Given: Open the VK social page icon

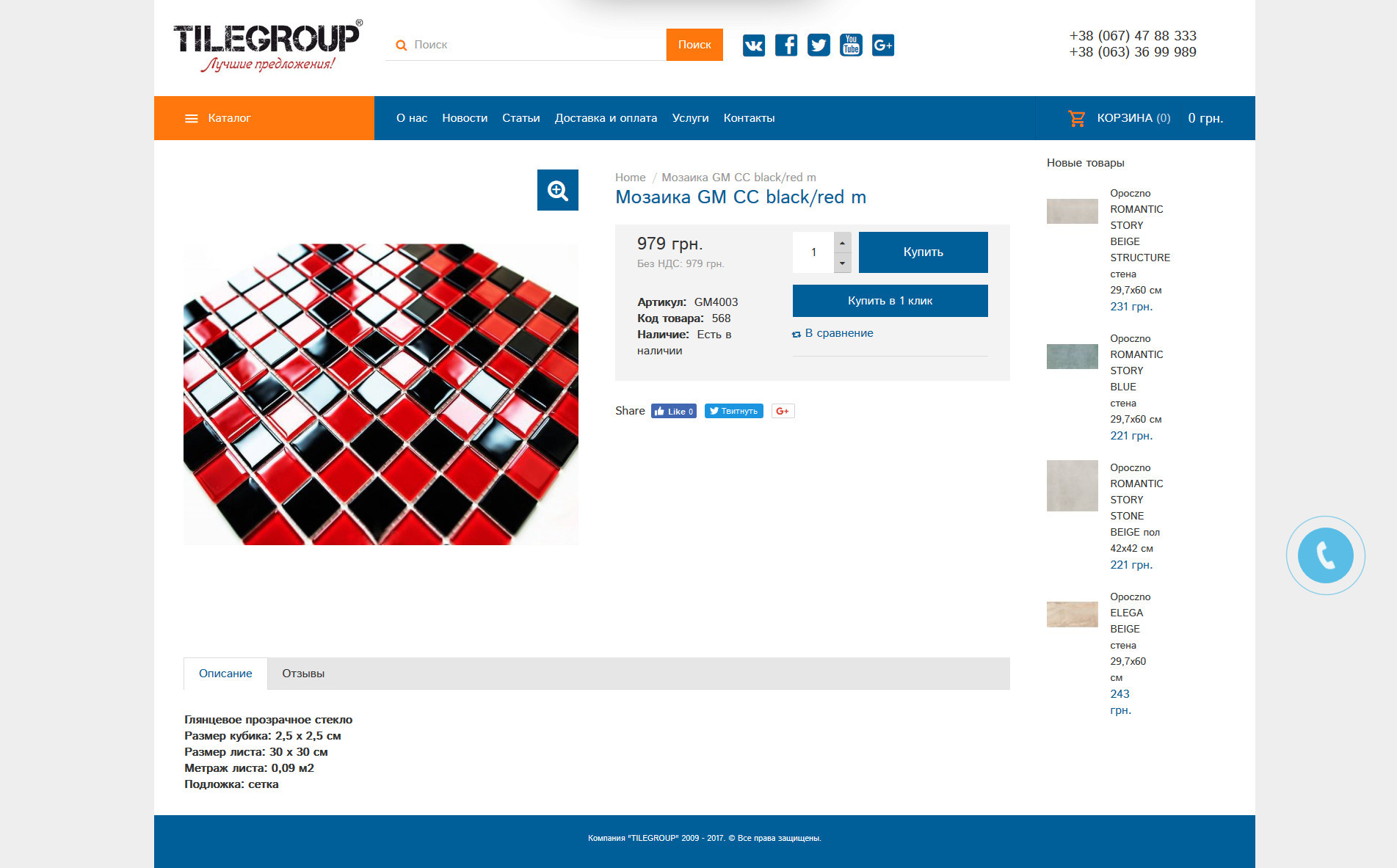Looking at the screenshot, I should pos(753,45).
